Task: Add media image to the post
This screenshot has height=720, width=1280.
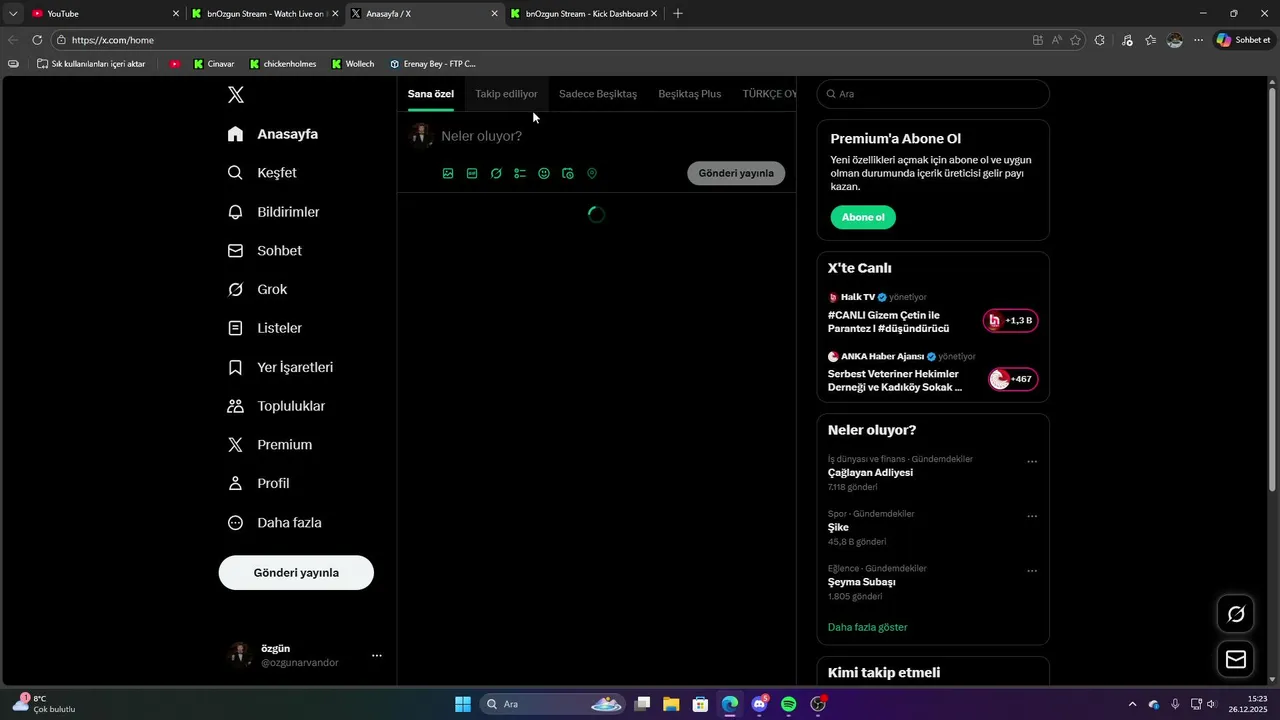Action: click(448, 173)
